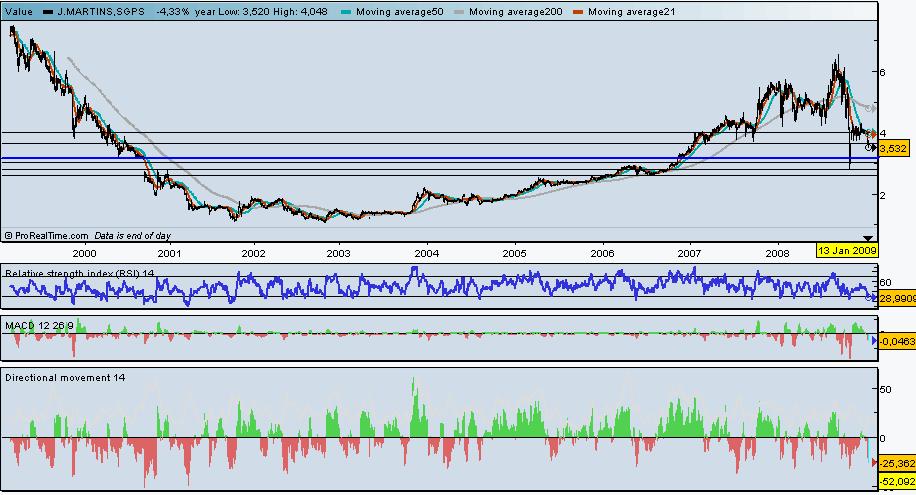Viewport: 916px width, 495px height.
Task: Click the 2000 year label on time axis
Action: point(84,254)
